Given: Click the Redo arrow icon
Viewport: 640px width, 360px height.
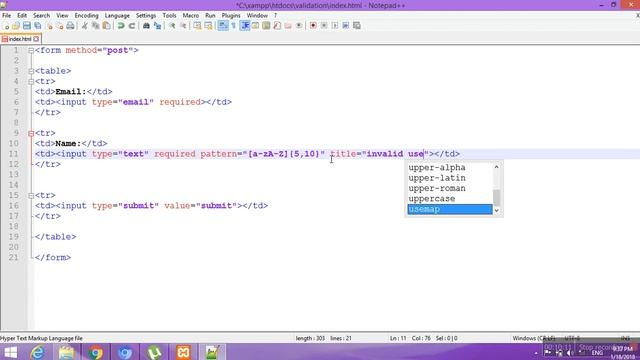Looking at the screenshot, I should tap(131, 26).
